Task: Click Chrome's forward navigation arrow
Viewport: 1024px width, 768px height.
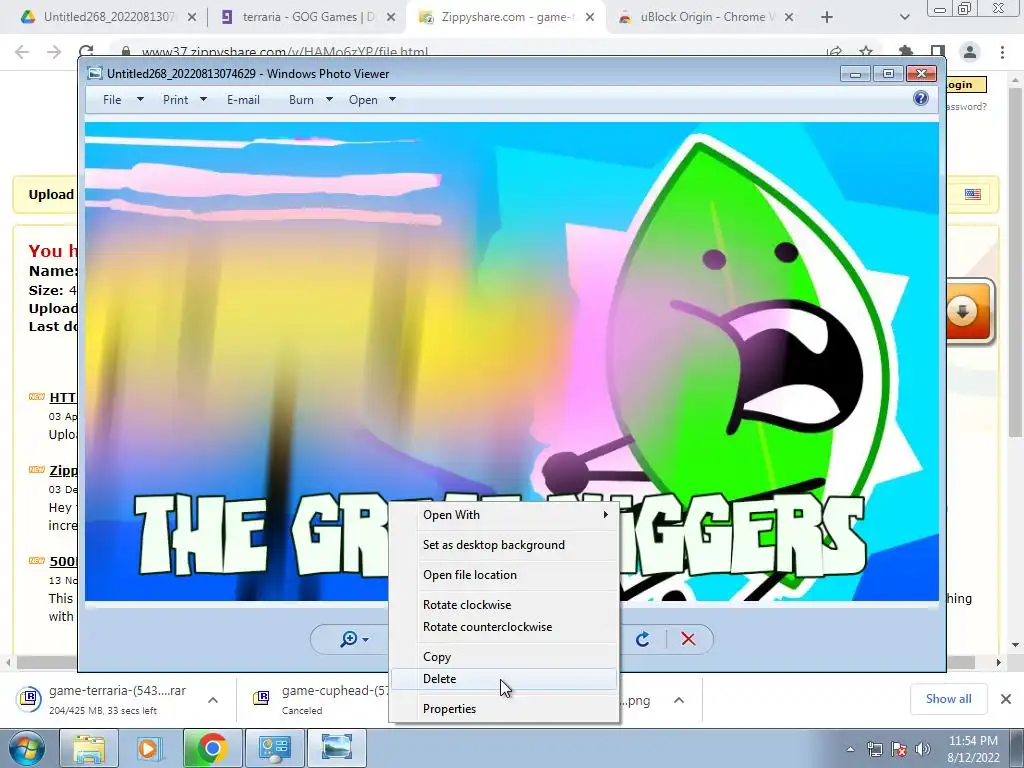Action: coord(54,52)
